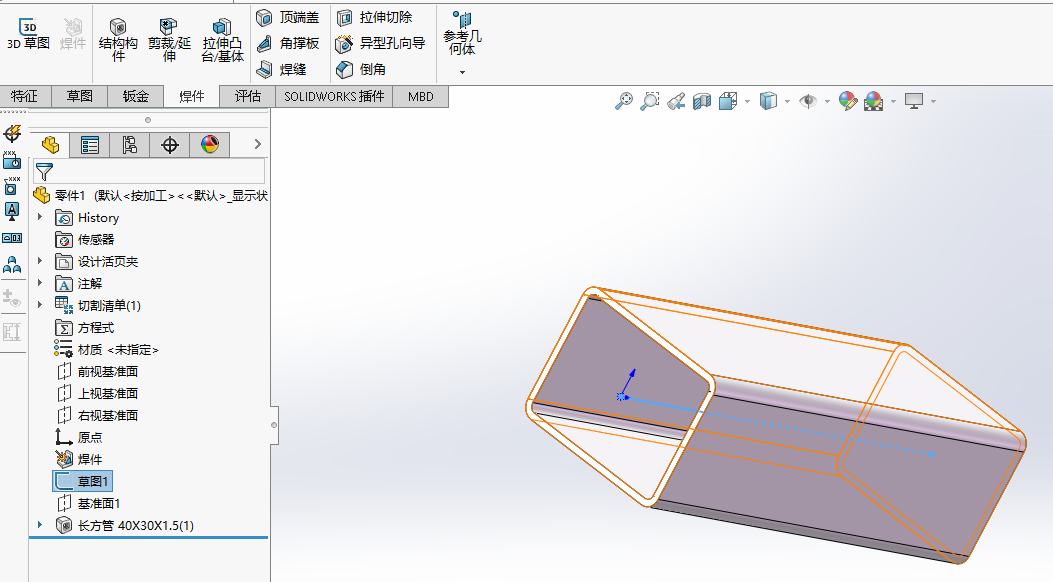Click the greyed 焊件 weldment button
This screenshot has height=582, width=1053.
[x=73, y=35]
